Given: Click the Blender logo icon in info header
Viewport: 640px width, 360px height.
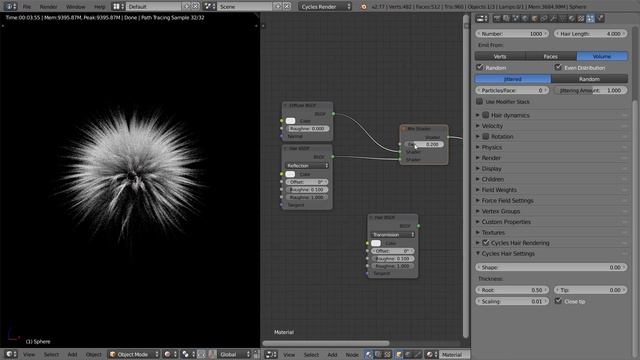Looking at the screenshot, I should 363,7.
